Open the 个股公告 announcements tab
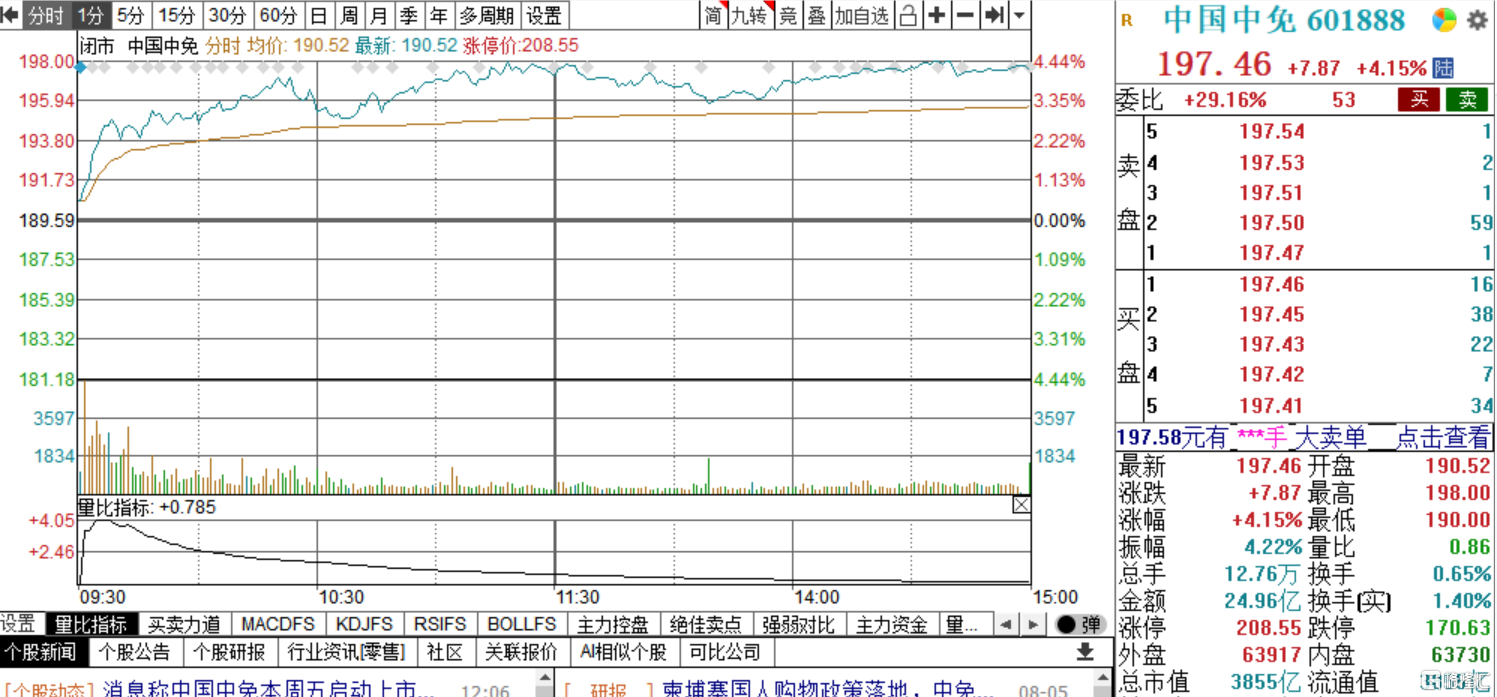Viewport: 1497px width, 697px height. 135,652
